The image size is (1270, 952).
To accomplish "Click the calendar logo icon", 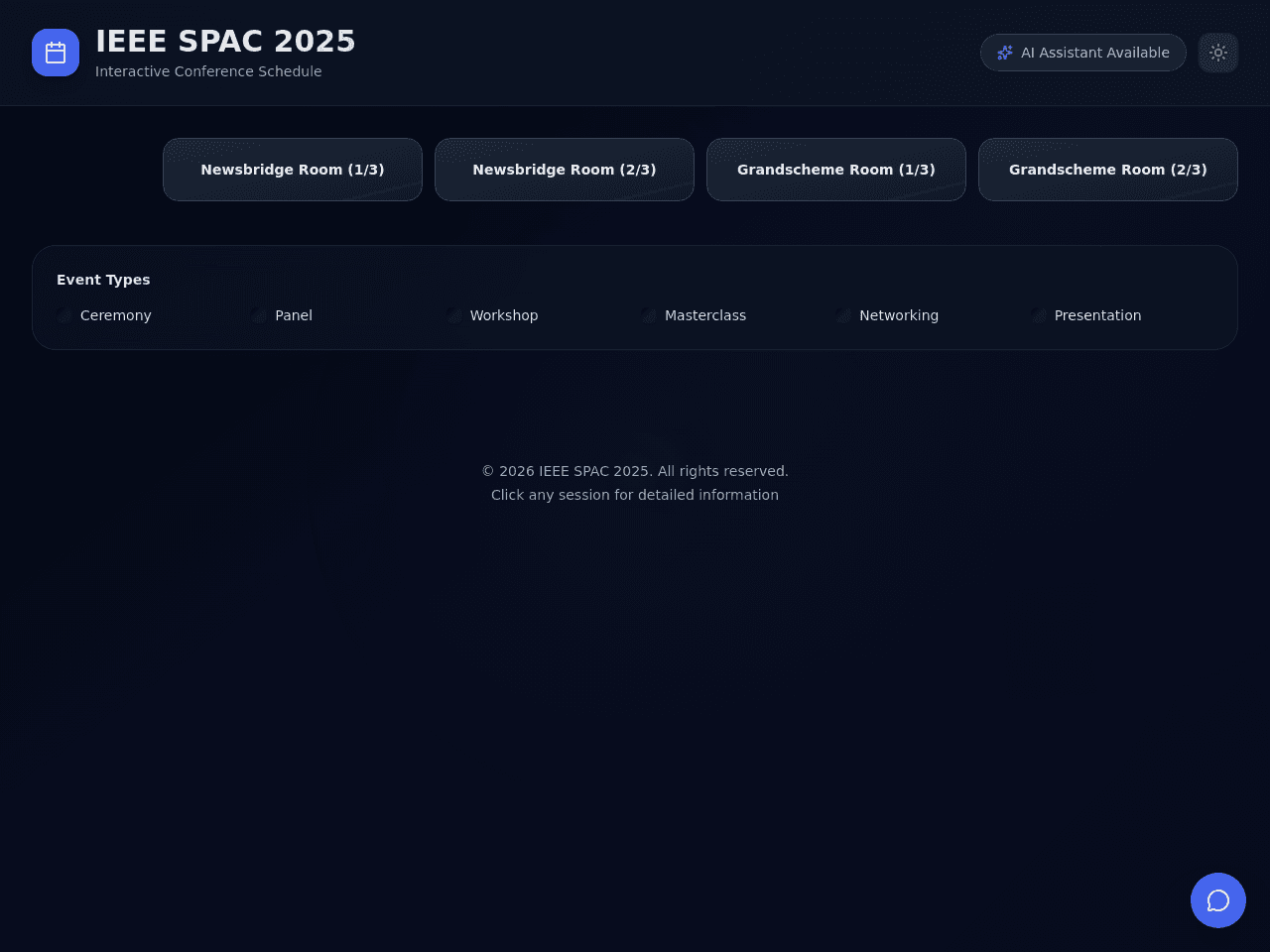I will [56, 53].
